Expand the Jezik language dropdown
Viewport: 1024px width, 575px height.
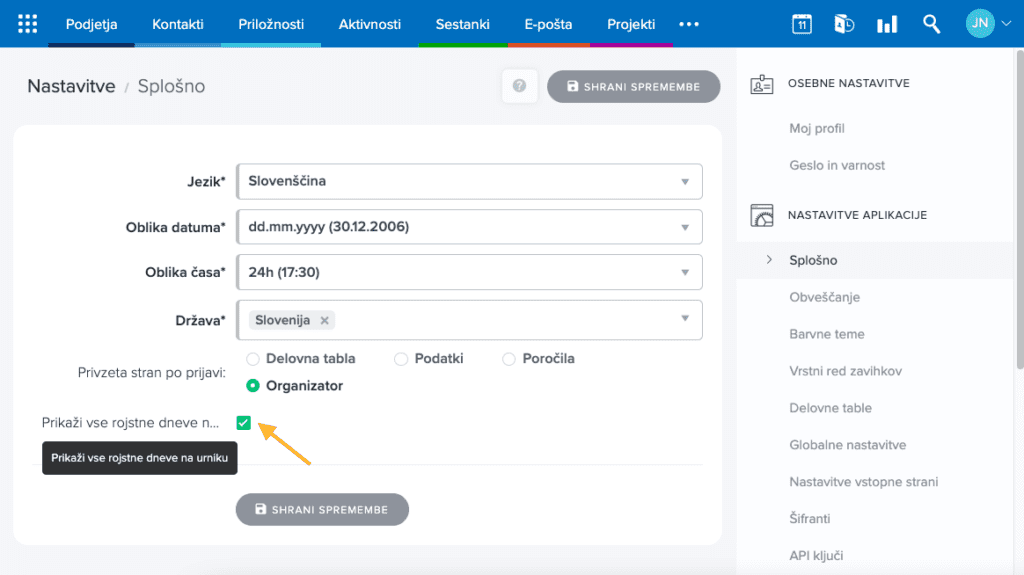(x=470, y=182)
